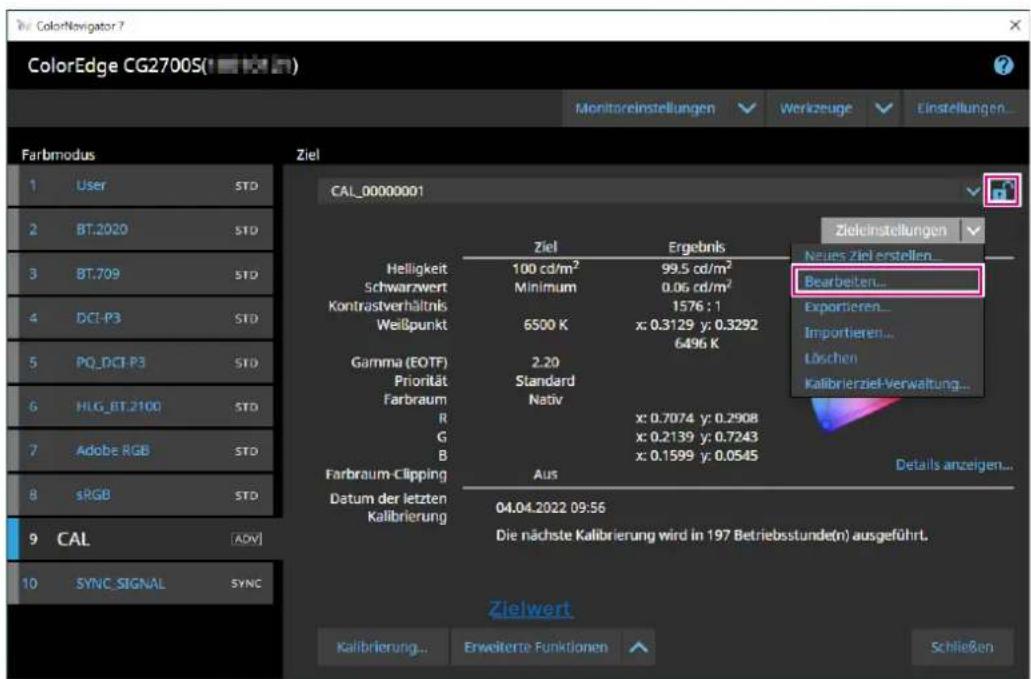Click Erweiterte Funktionen button
This screenshot has width=1031, height=679.
click(536, 647)
